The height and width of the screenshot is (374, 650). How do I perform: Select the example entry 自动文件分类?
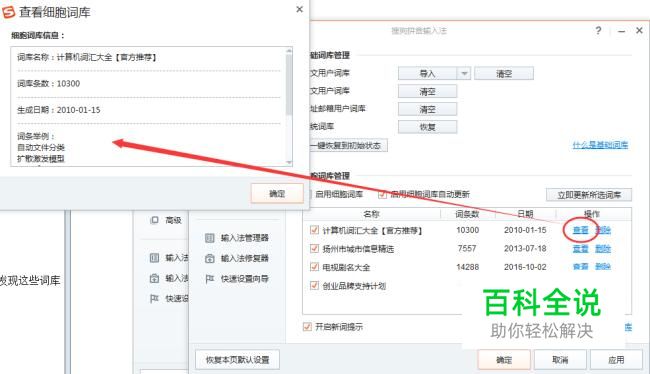(x=41, y=147)
